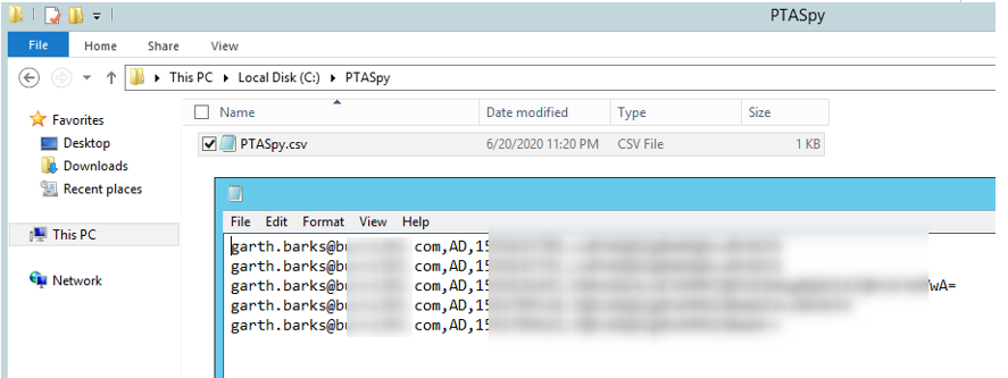
Task: Open the Notepad Edit menu
Action: point(276,222)
